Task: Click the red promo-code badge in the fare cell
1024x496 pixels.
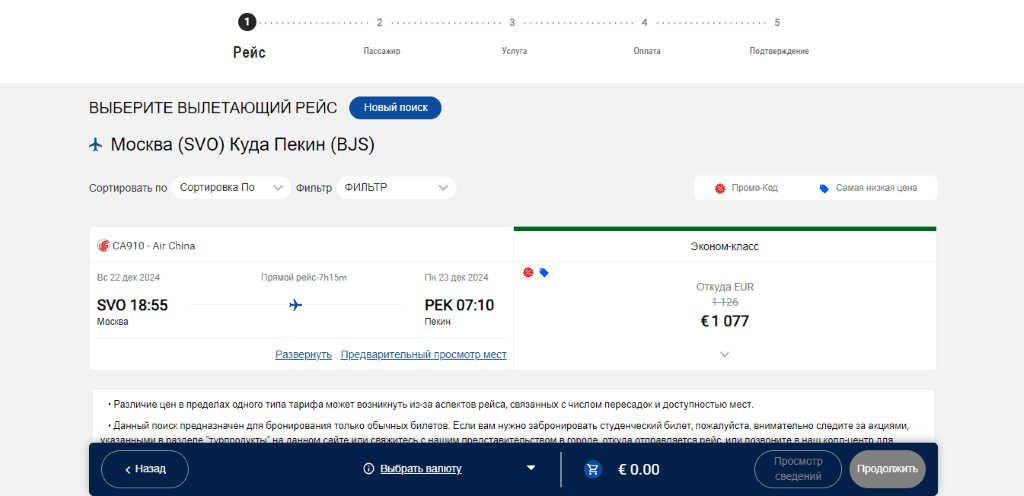Action: point(528,272)
